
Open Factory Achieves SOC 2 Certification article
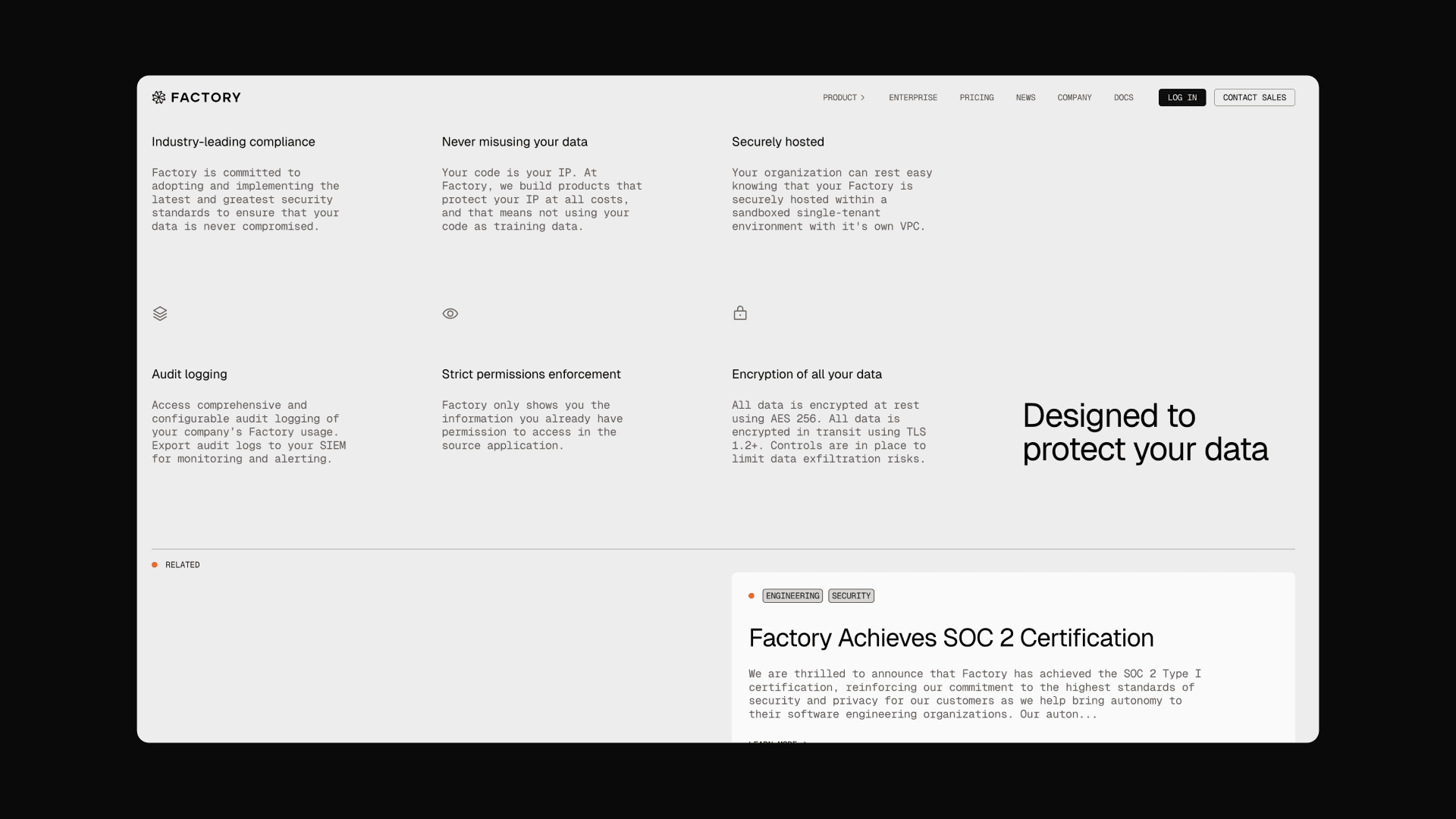click(951, 639)
